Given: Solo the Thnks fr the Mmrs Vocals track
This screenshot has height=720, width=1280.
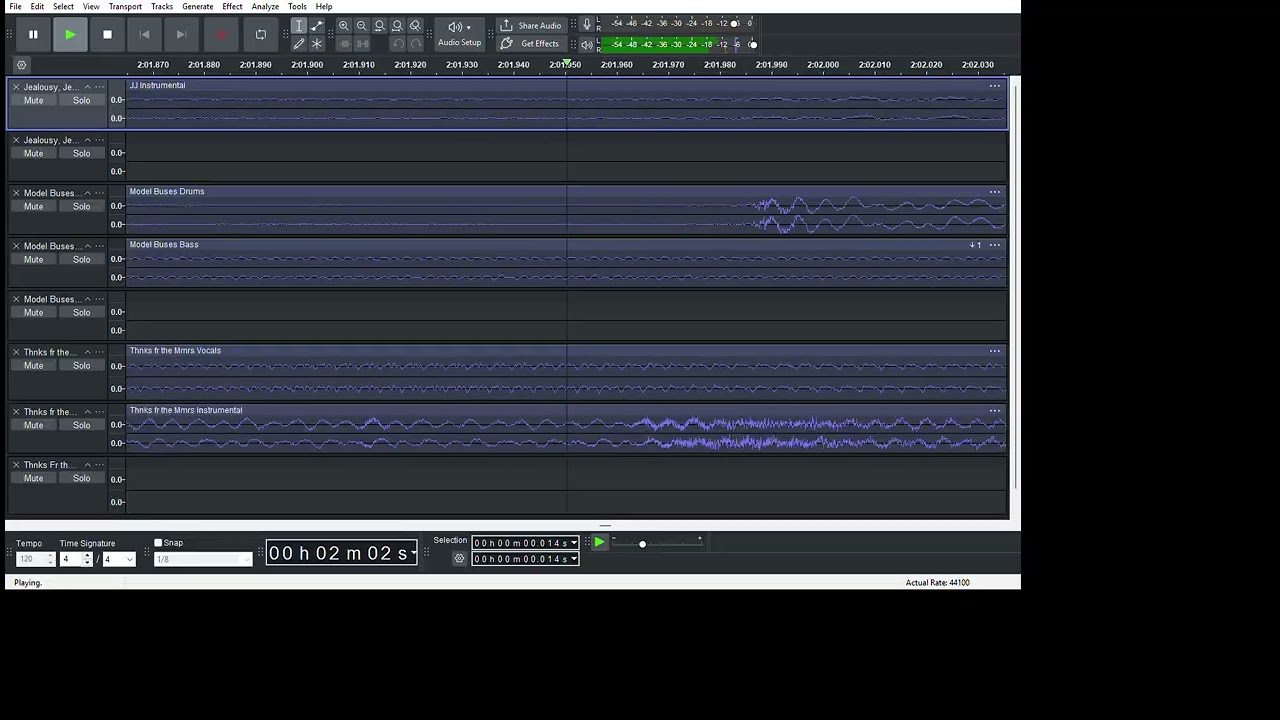Looking at the screenshot, I should click(x=81, y=365).
